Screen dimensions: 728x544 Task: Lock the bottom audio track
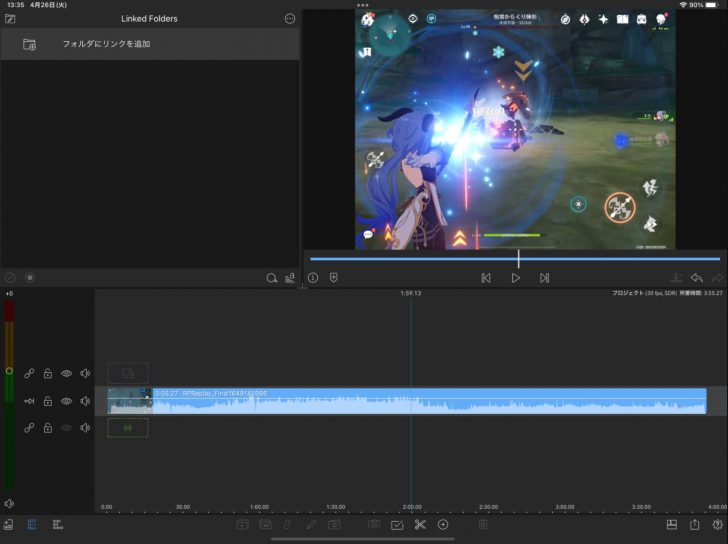pyautogui.click(x=47, y=427)
